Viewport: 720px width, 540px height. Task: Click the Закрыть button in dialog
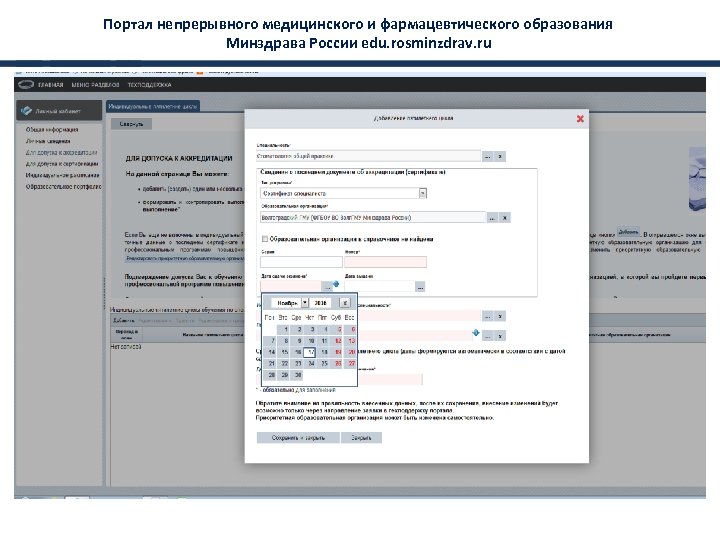pyautogui.click(x=361, y=438)
